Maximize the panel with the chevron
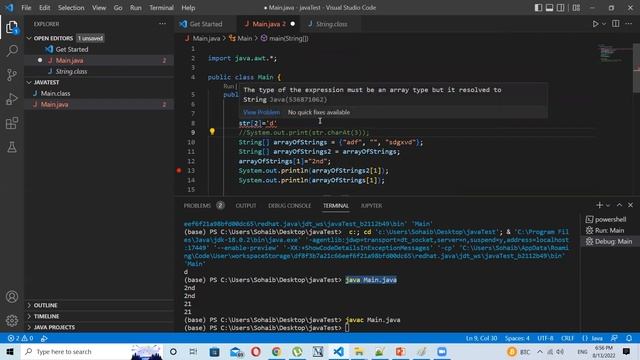Viewport: 640px width, 360px height. pyautogui.click(x=619, y=205)
